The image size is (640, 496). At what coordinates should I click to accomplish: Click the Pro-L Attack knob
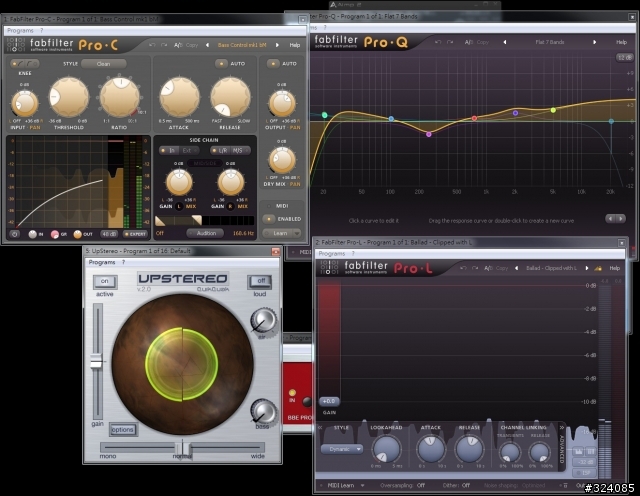point(431,449)
